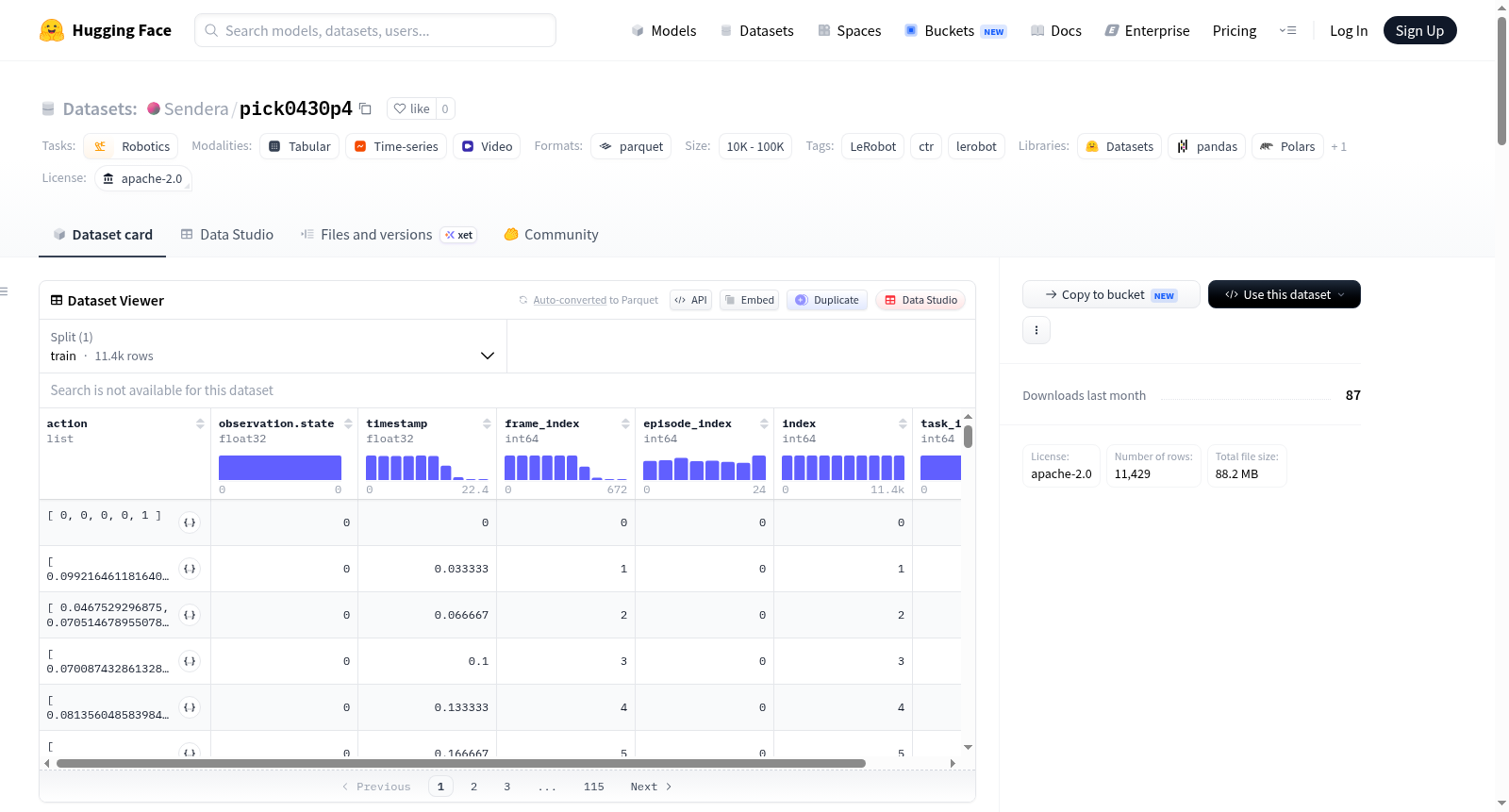Open the navigation overflow menu icon

(x=1287, y=30)
